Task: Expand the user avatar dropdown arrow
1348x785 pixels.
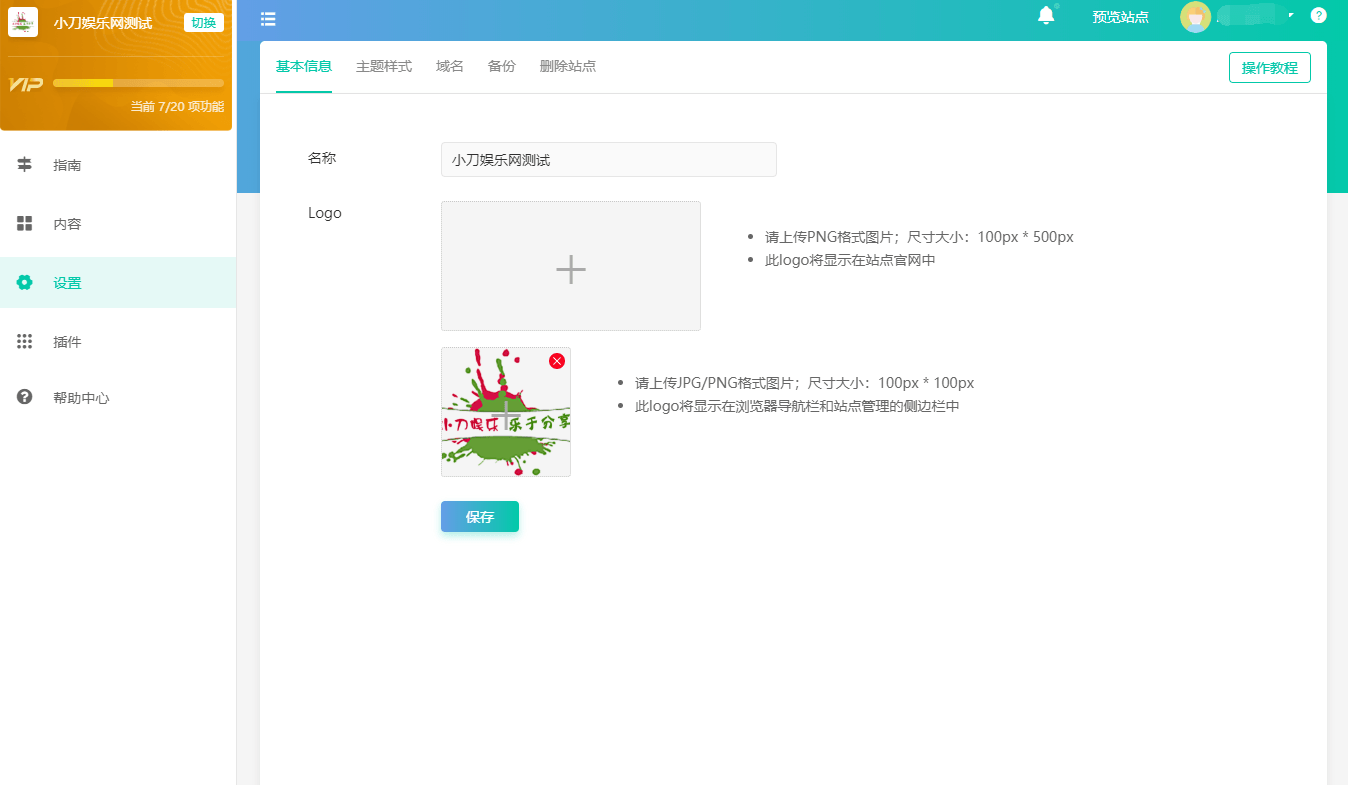Action: click(x=1291, y=16)
